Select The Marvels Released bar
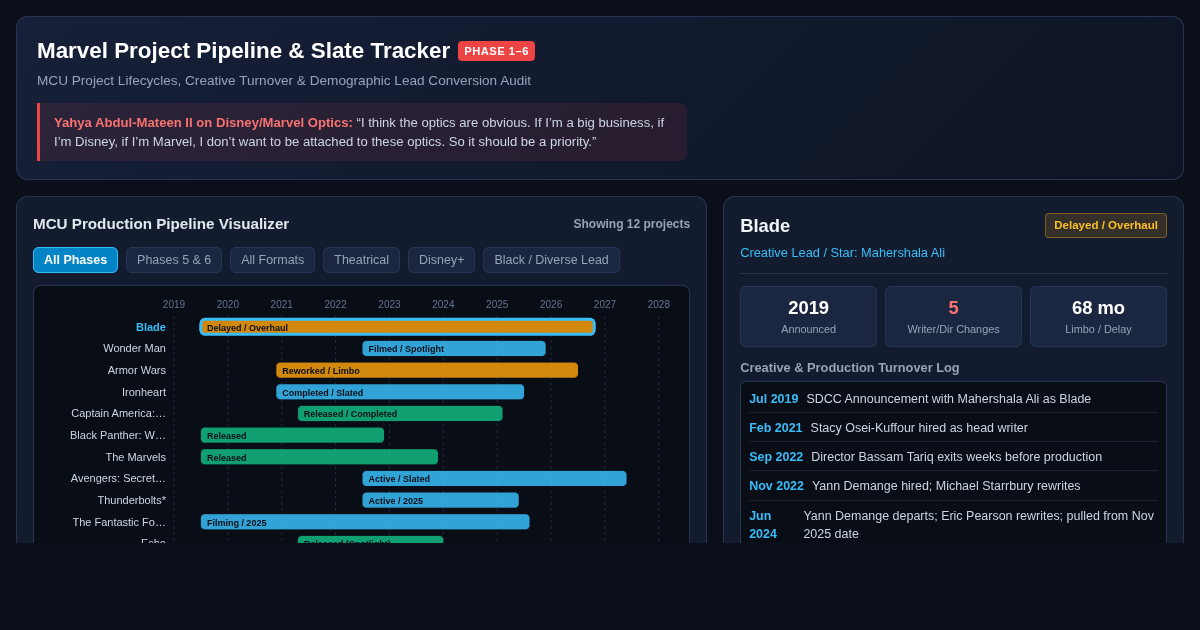Viewport: 1200px width, 630px height. tap(319, 457)
